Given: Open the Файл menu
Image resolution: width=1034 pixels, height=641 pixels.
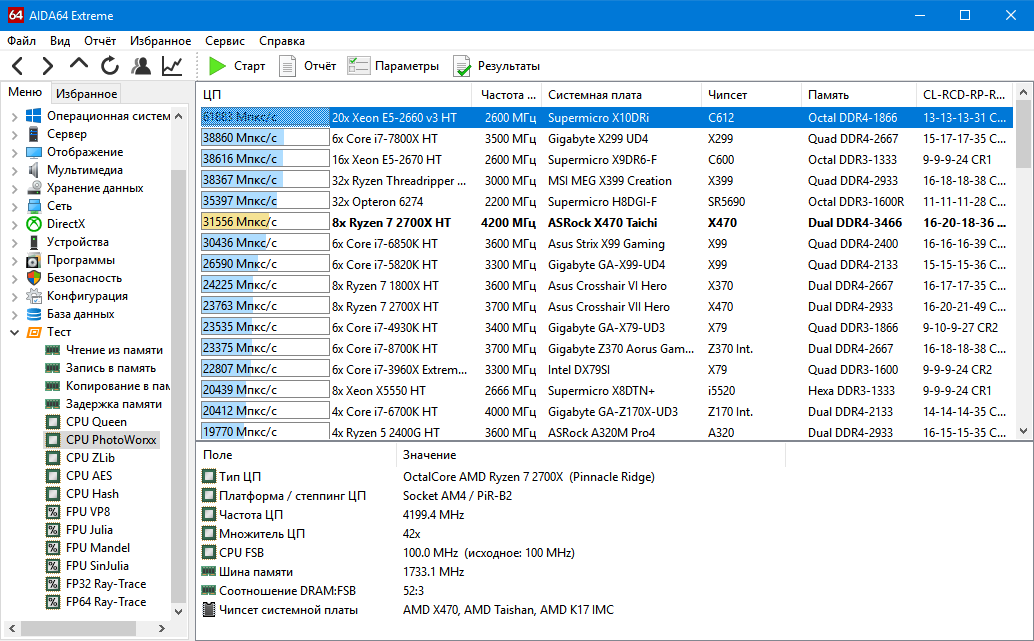Looking at the screenshot, I should [x=22, y=41].
